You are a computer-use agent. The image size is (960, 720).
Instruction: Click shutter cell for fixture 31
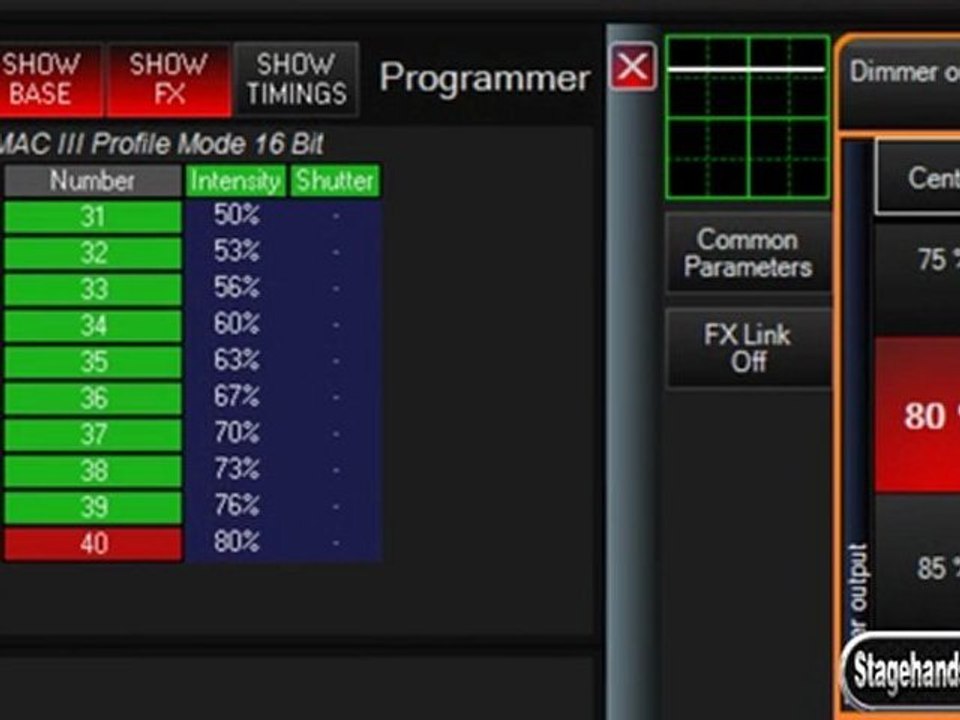click(x=336, y=216)
